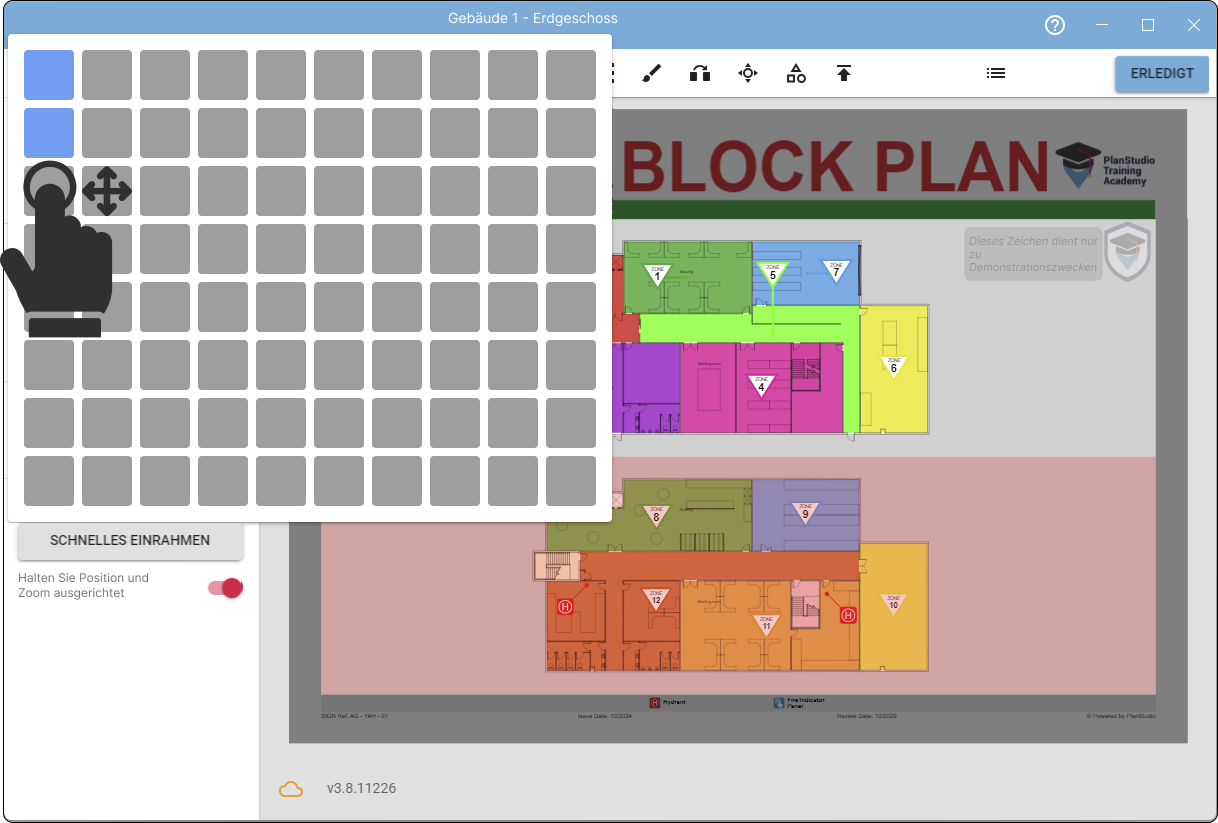Select the paintbrush tool in toolbar
The width and height of the screenshot is (1218, 823).
[x=652, y=73]
